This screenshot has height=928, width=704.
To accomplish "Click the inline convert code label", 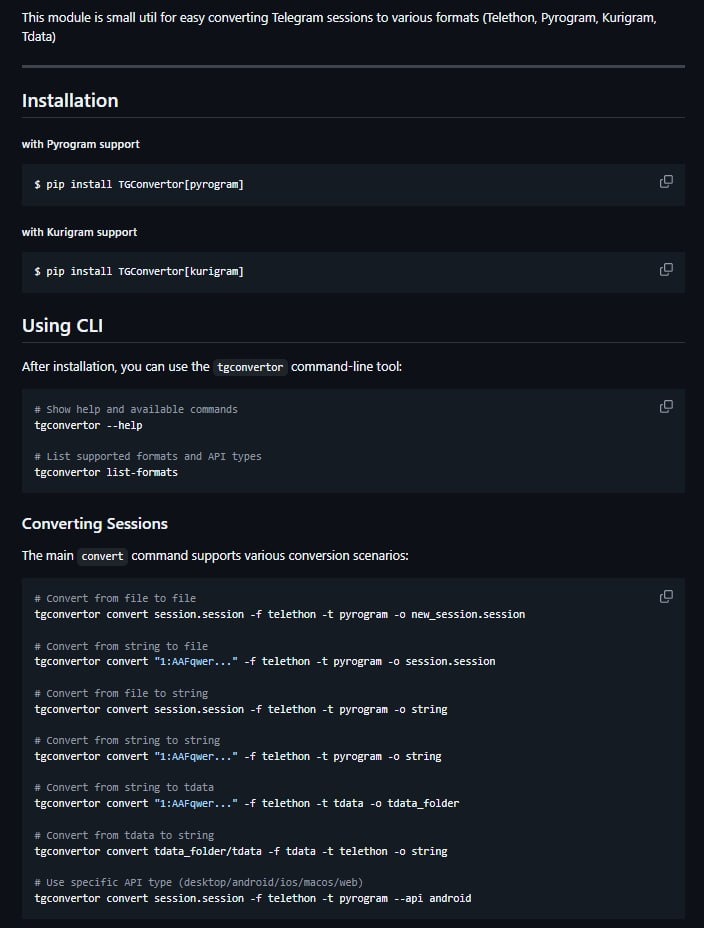I will tap(102, 556).
